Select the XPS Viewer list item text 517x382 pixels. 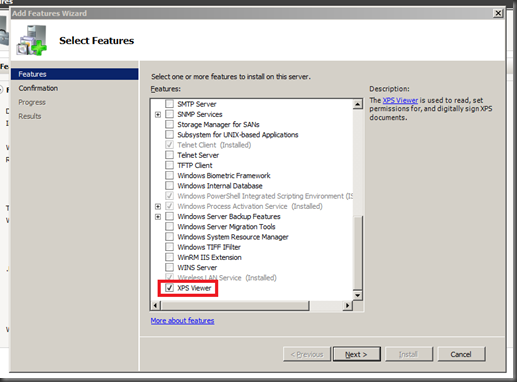point(194,288)
